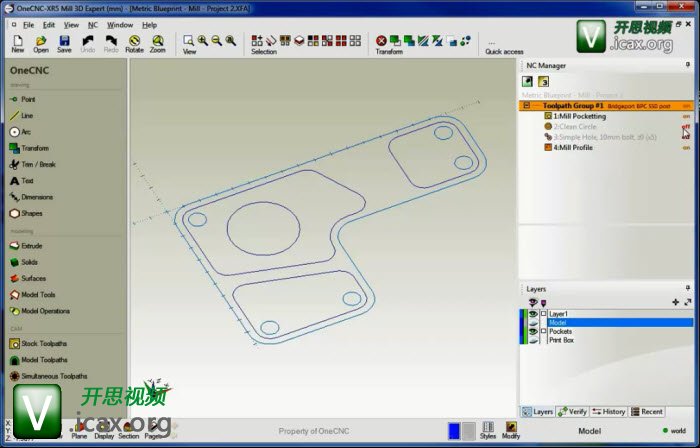Switch to the History tab
Viewport: 700px width, 448px height.
(x=609, y=411)
